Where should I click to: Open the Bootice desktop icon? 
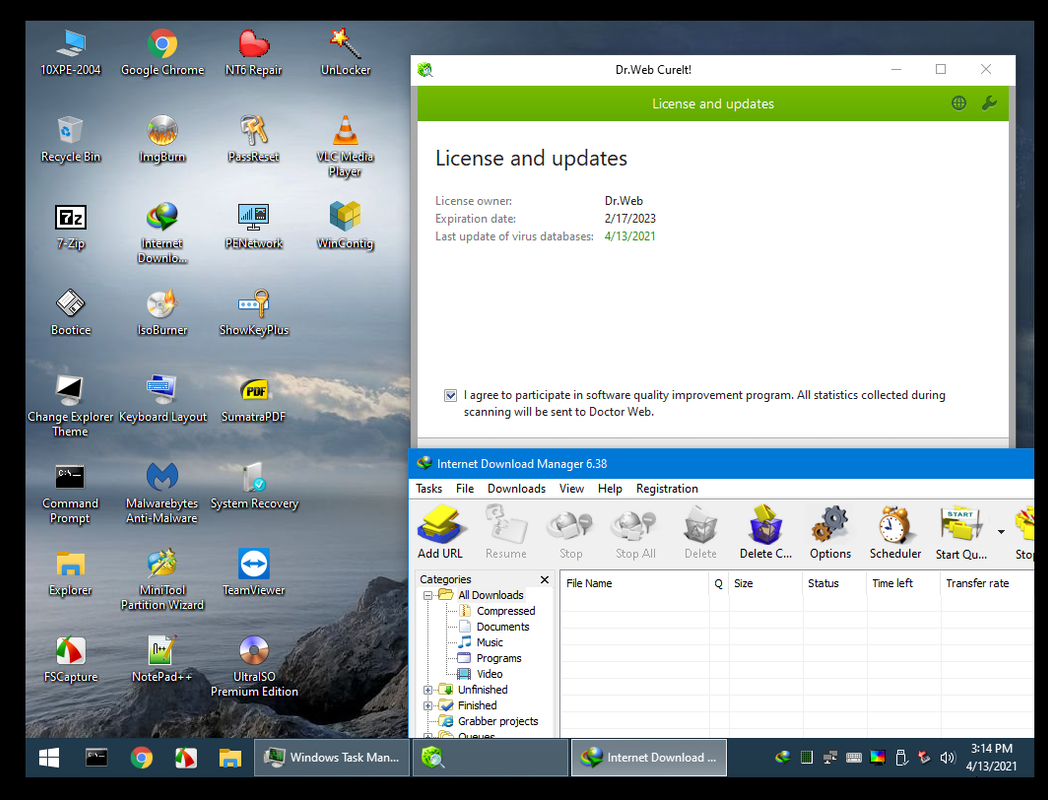point(70,312)
